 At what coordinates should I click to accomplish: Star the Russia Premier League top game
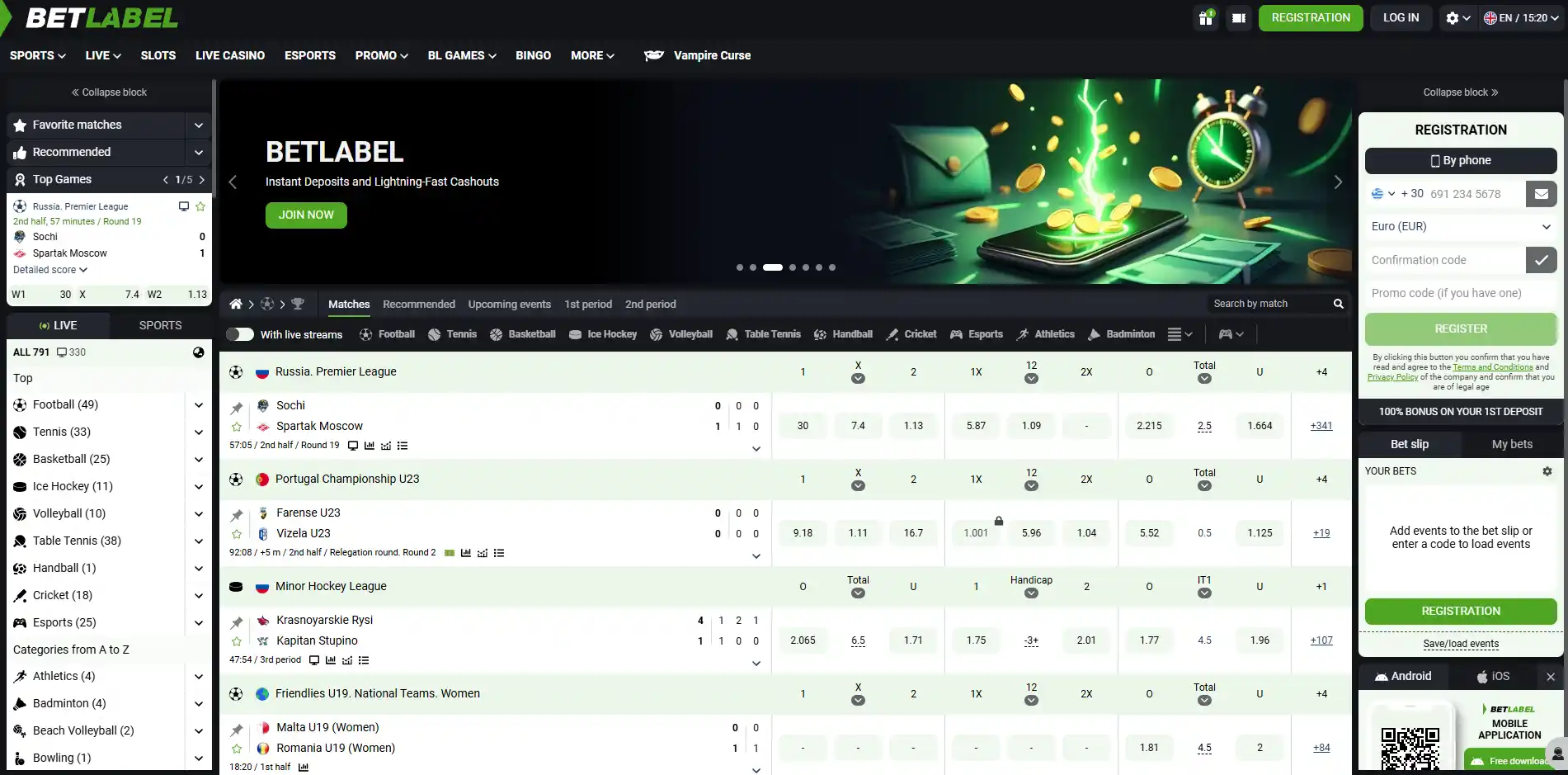pyautogui.click(x=200, y=206)
